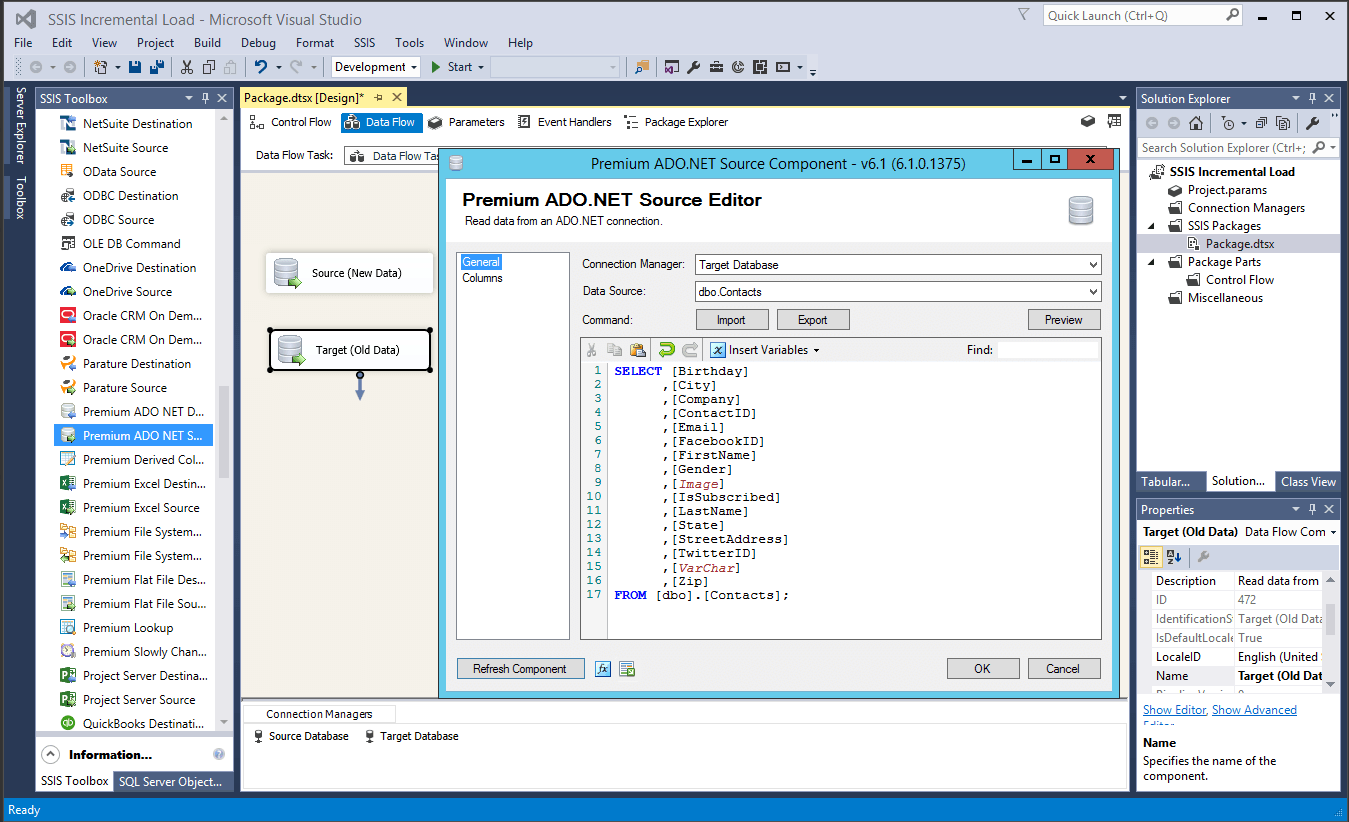The image size is (1349, 822).
Task: Click the Export button
Action: click(812, 320)
